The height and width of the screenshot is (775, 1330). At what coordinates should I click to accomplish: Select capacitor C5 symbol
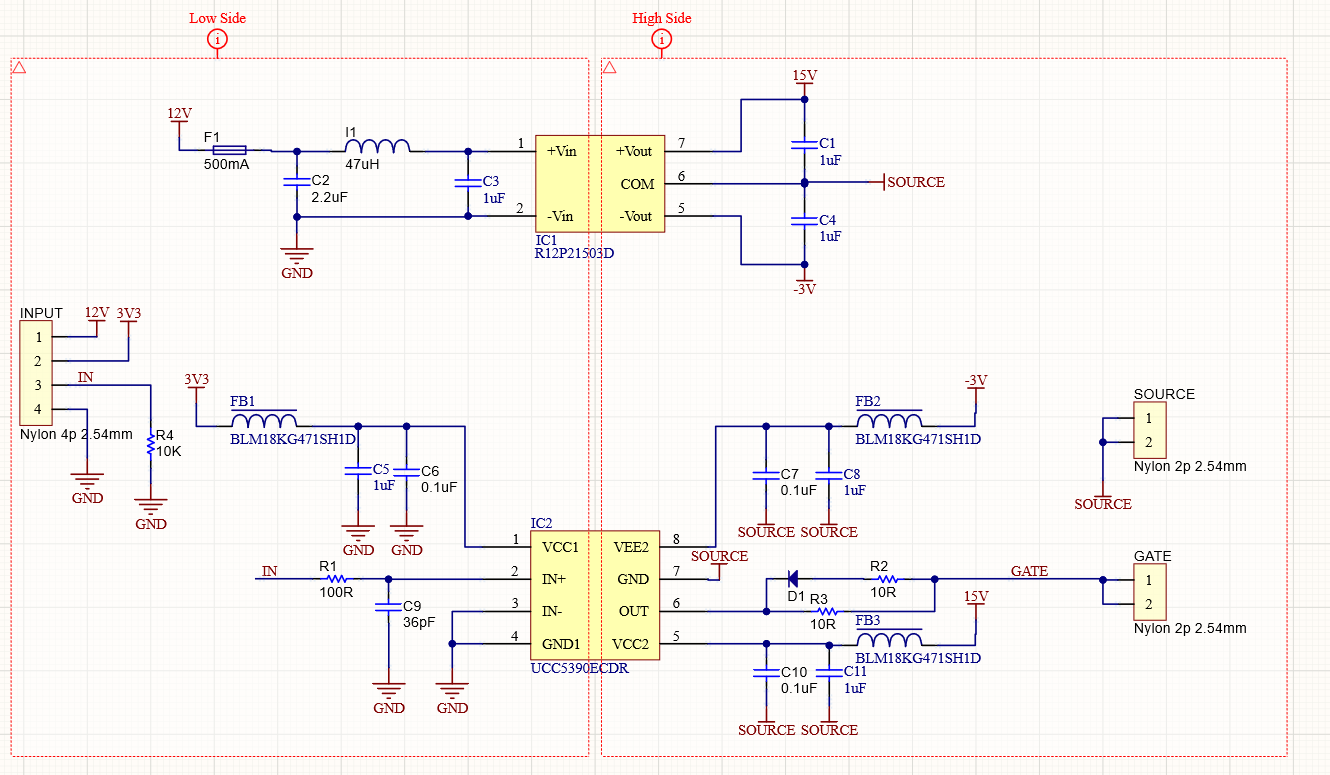tap(358, 471)
